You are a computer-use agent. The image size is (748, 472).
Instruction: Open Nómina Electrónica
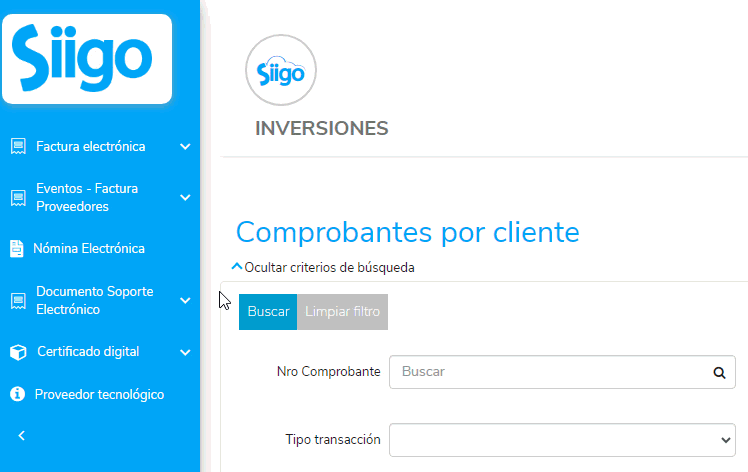(x=89, y=249)
